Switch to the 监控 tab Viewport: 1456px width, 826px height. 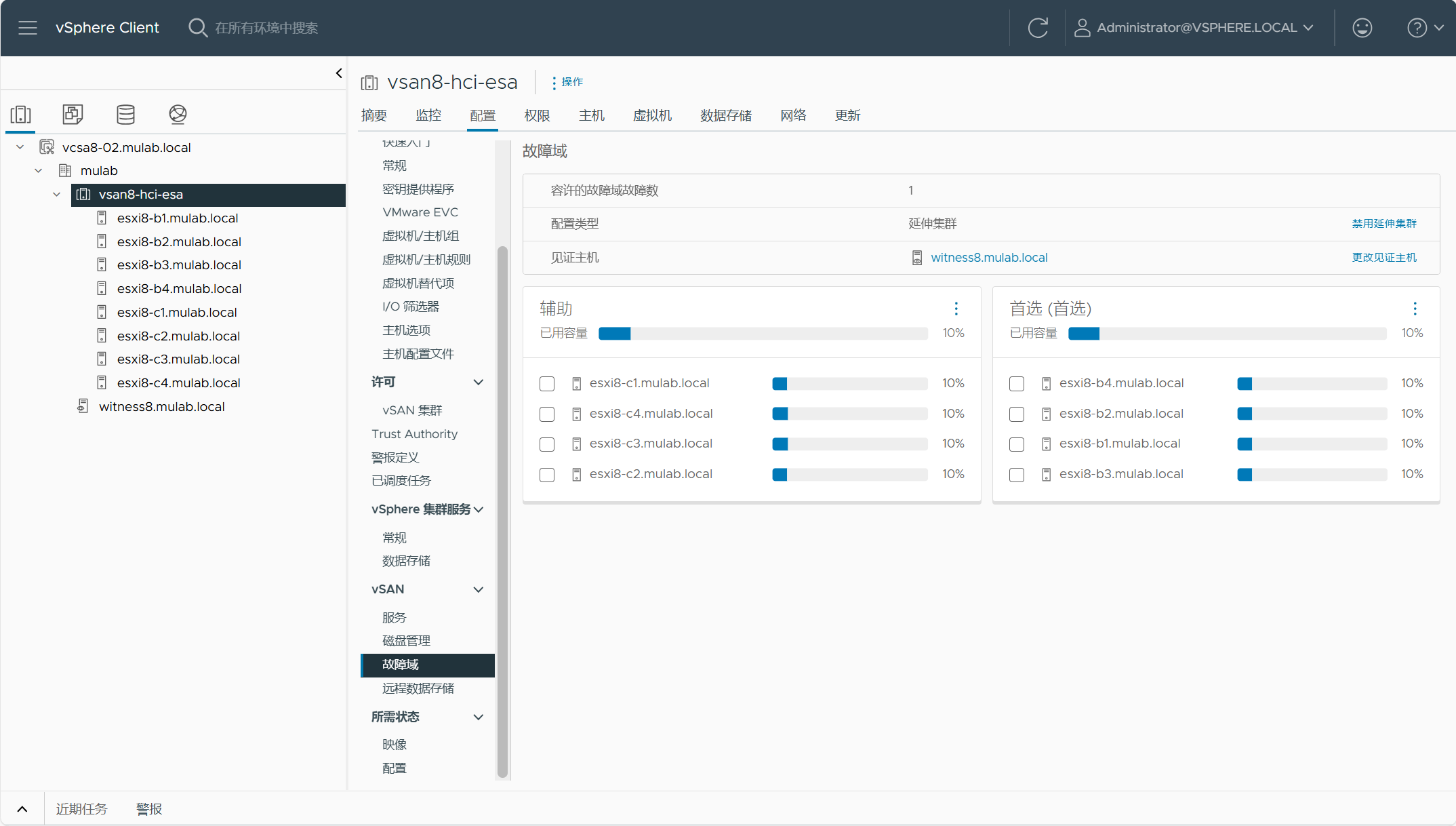428,115
